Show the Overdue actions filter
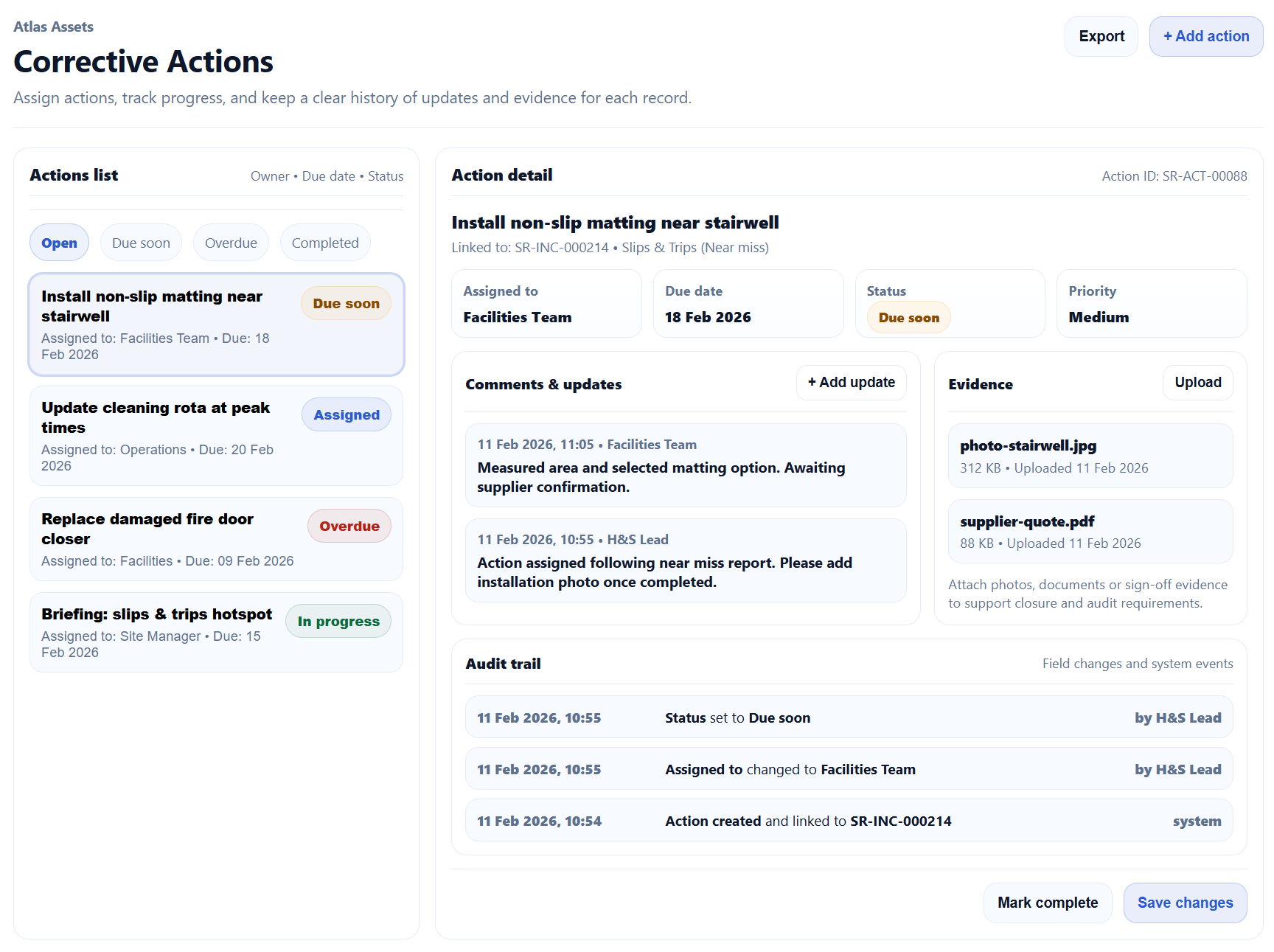 click(231, 243)
